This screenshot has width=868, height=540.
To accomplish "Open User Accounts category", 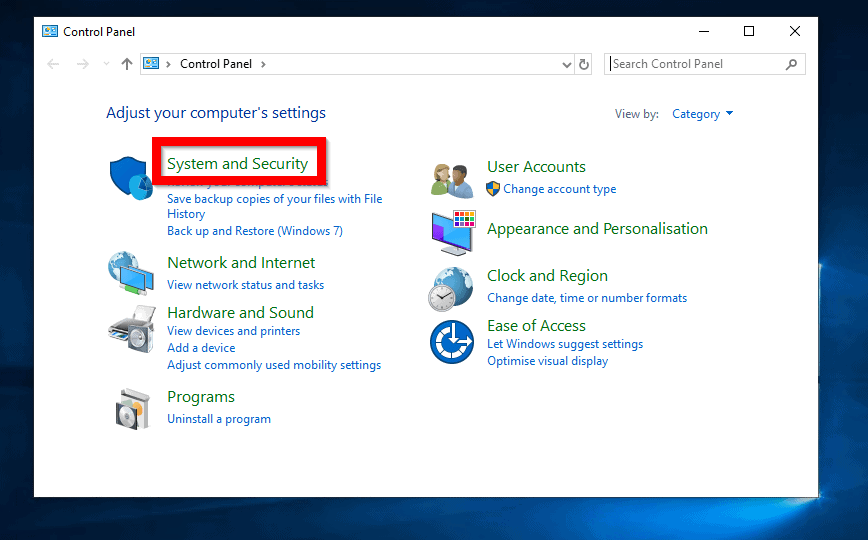I will pos(536,167).
